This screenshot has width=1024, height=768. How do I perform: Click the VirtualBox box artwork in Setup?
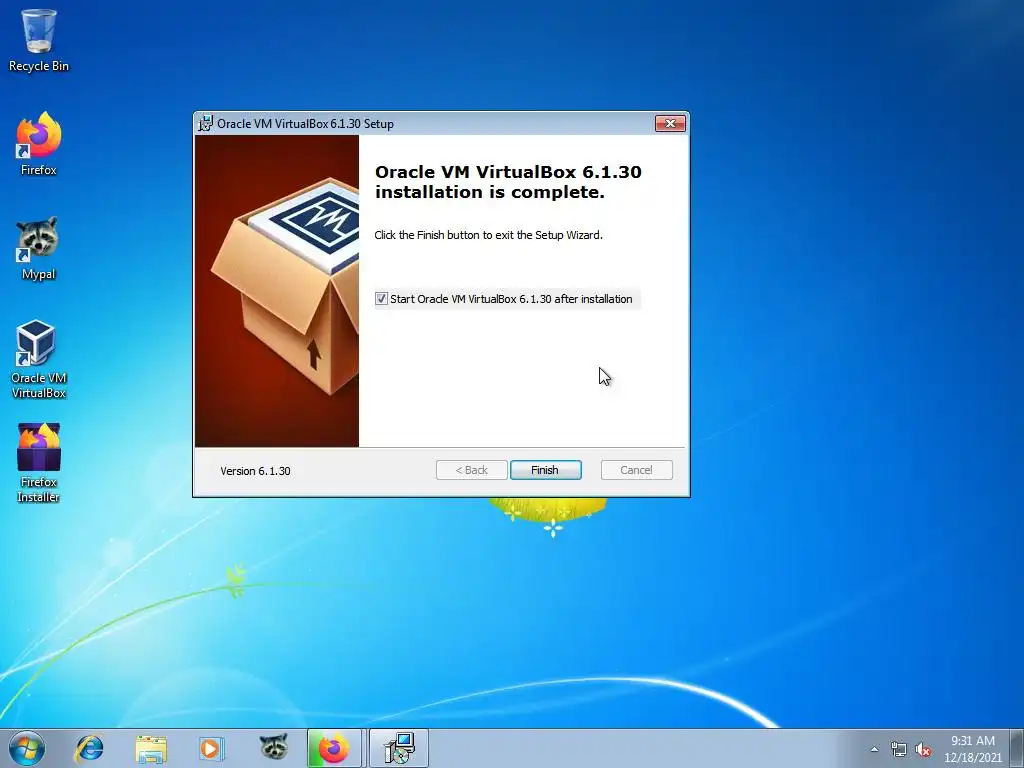[x=277, y=291]
